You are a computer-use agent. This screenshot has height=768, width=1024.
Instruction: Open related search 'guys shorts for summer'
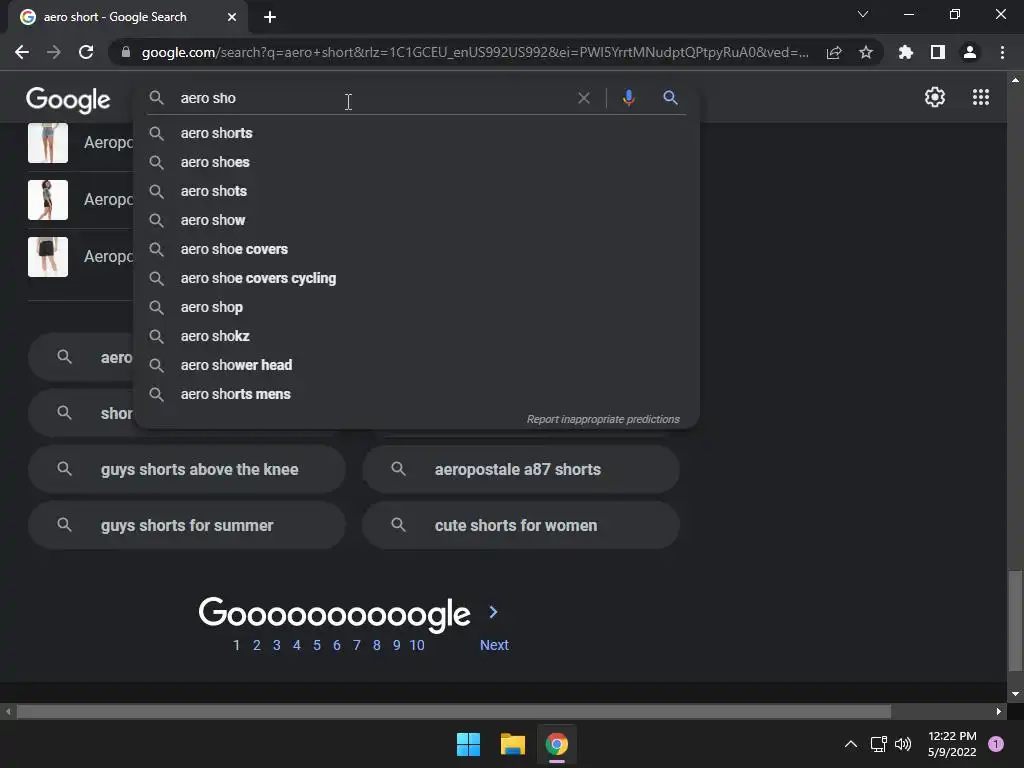187,525
